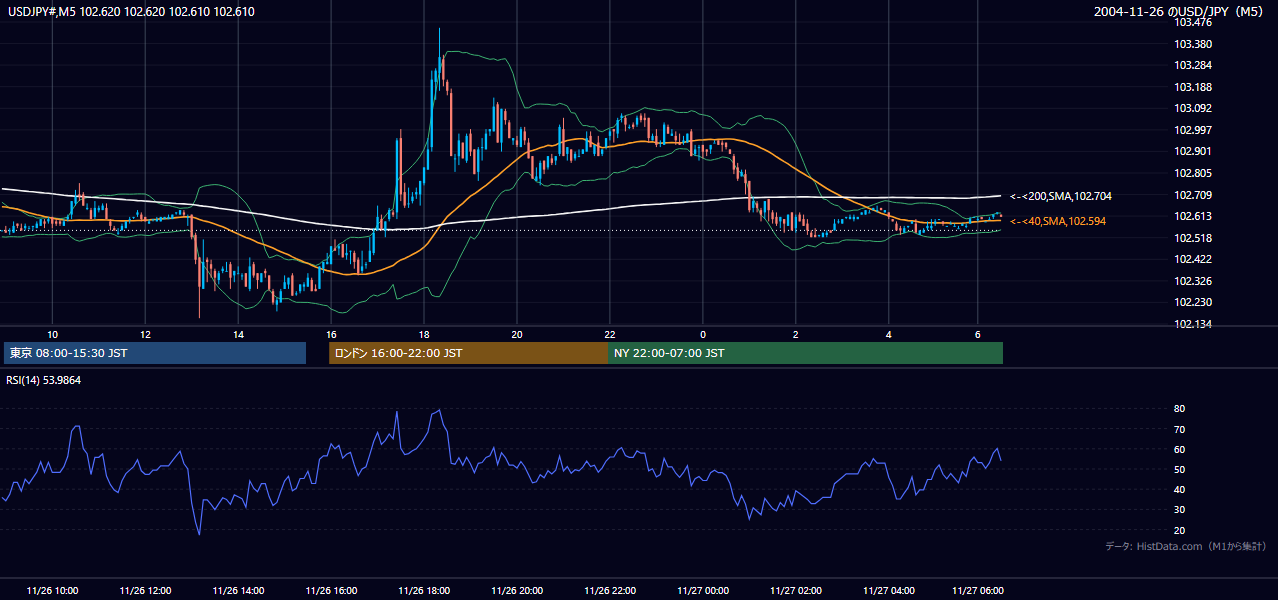This screenshot has height=600, width=1278.
Task: Select the 東京 08:00-15:30 JST session bar
Action: tap(155, 353)
